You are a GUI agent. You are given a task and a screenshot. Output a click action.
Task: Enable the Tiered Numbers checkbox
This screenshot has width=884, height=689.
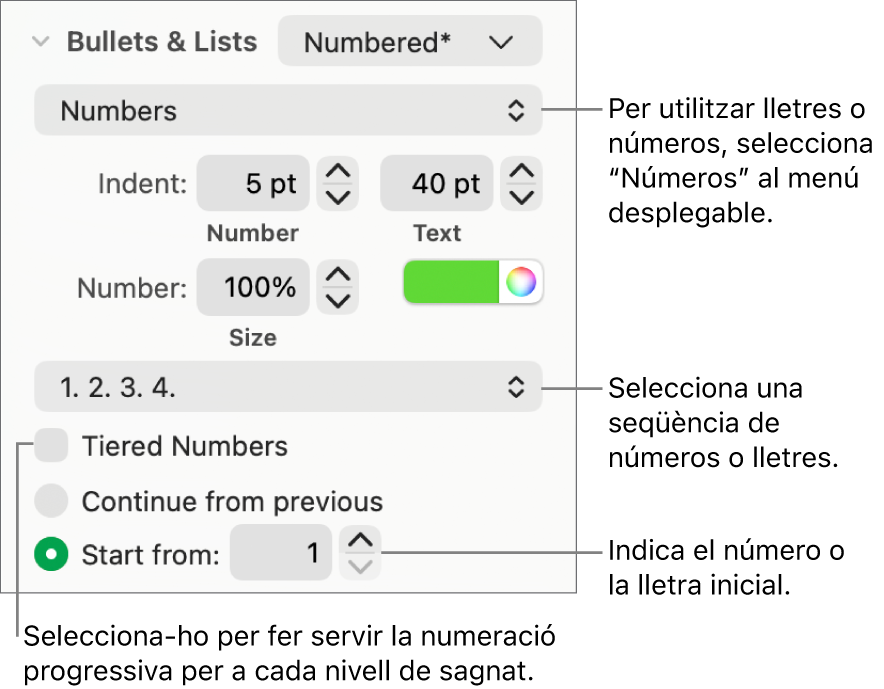coord(50,446)
